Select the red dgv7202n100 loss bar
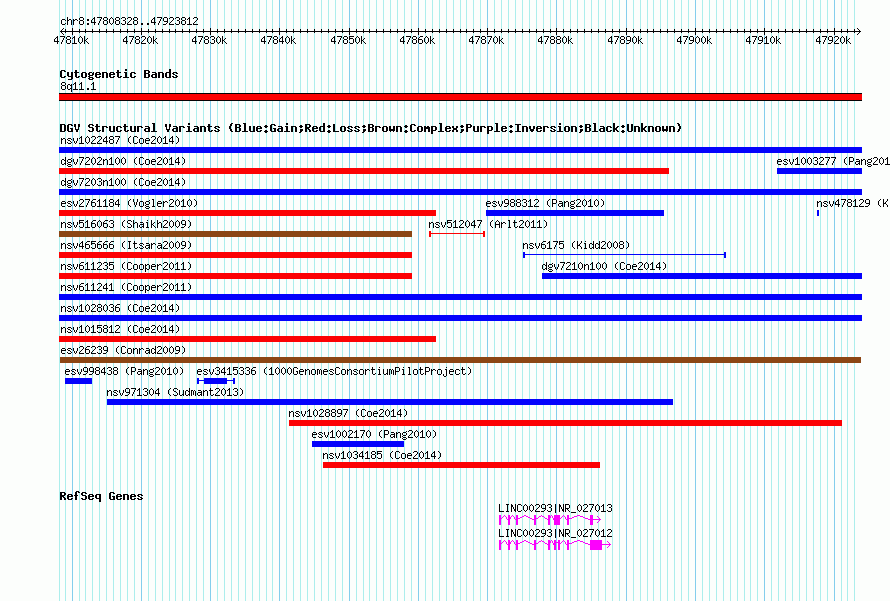Image resolution: width=890 pixels, height=601 pixels. click(364, 171)
